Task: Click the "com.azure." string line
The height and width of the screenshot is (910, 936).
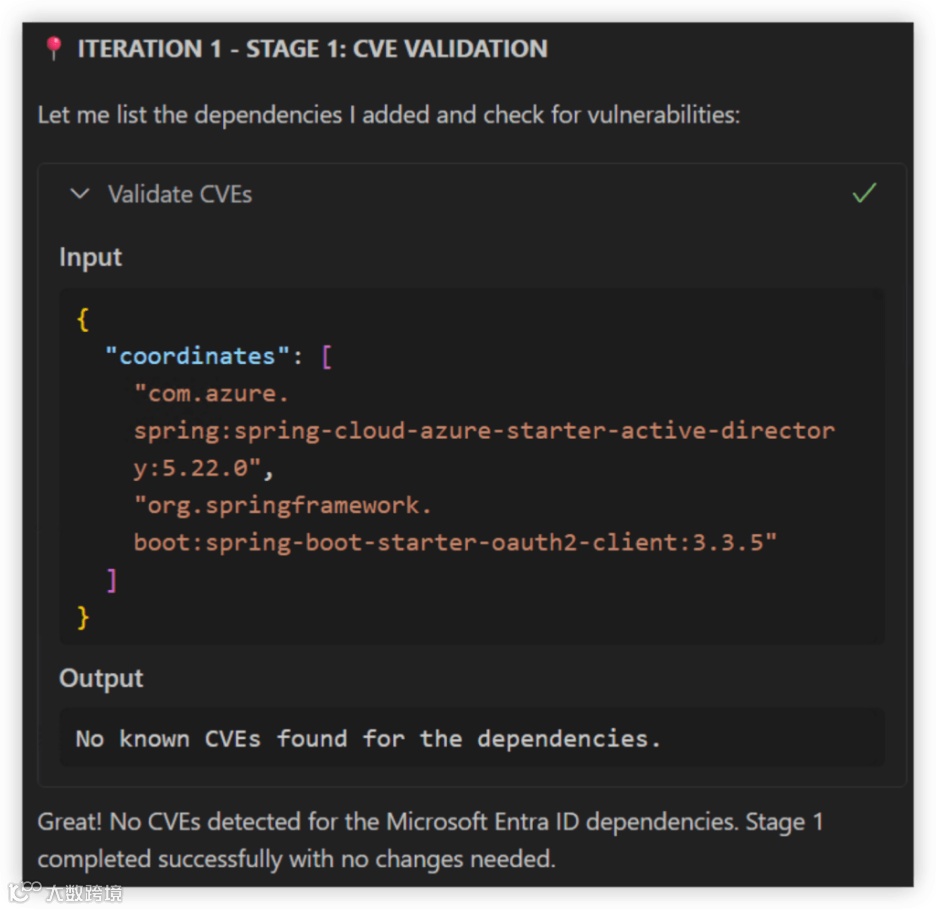Action: (x=211, y=393)
